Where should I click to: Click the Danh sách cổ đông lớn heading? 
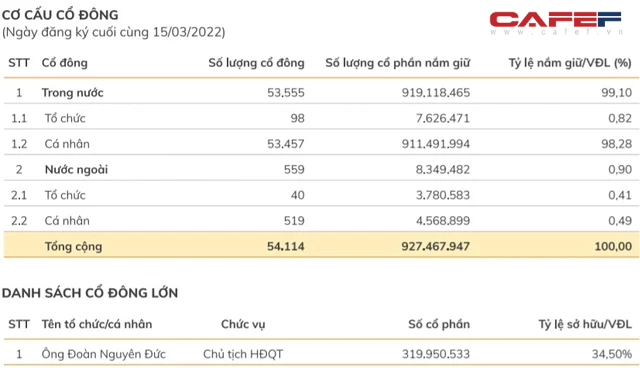tap(90, 293)
